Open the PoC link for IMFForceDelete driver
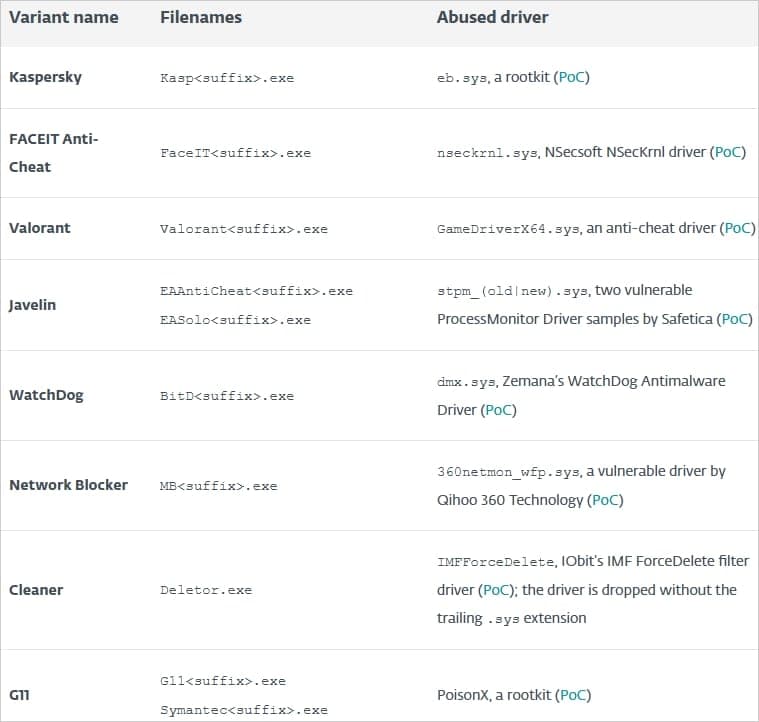This screenshot has width=759, height=722. [496, 590]
